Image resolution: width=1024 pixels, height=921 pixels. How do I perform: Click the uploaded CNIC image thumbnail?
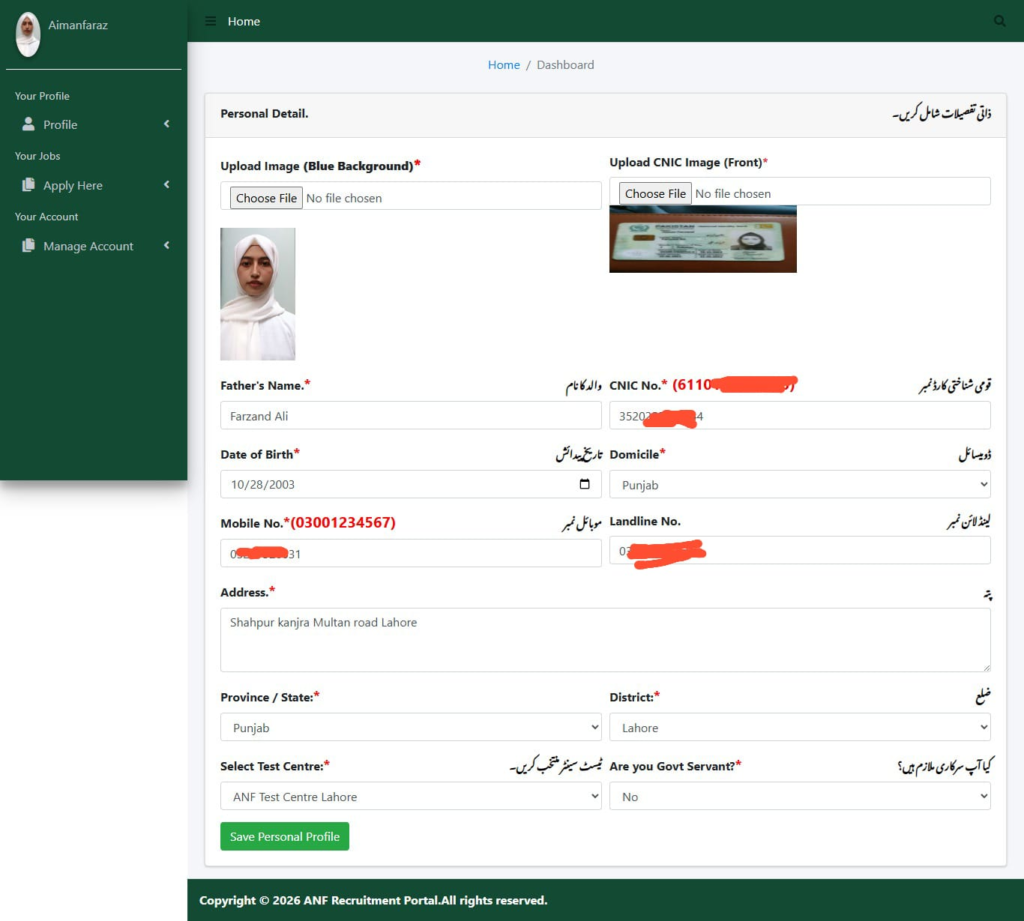point(702,239)
